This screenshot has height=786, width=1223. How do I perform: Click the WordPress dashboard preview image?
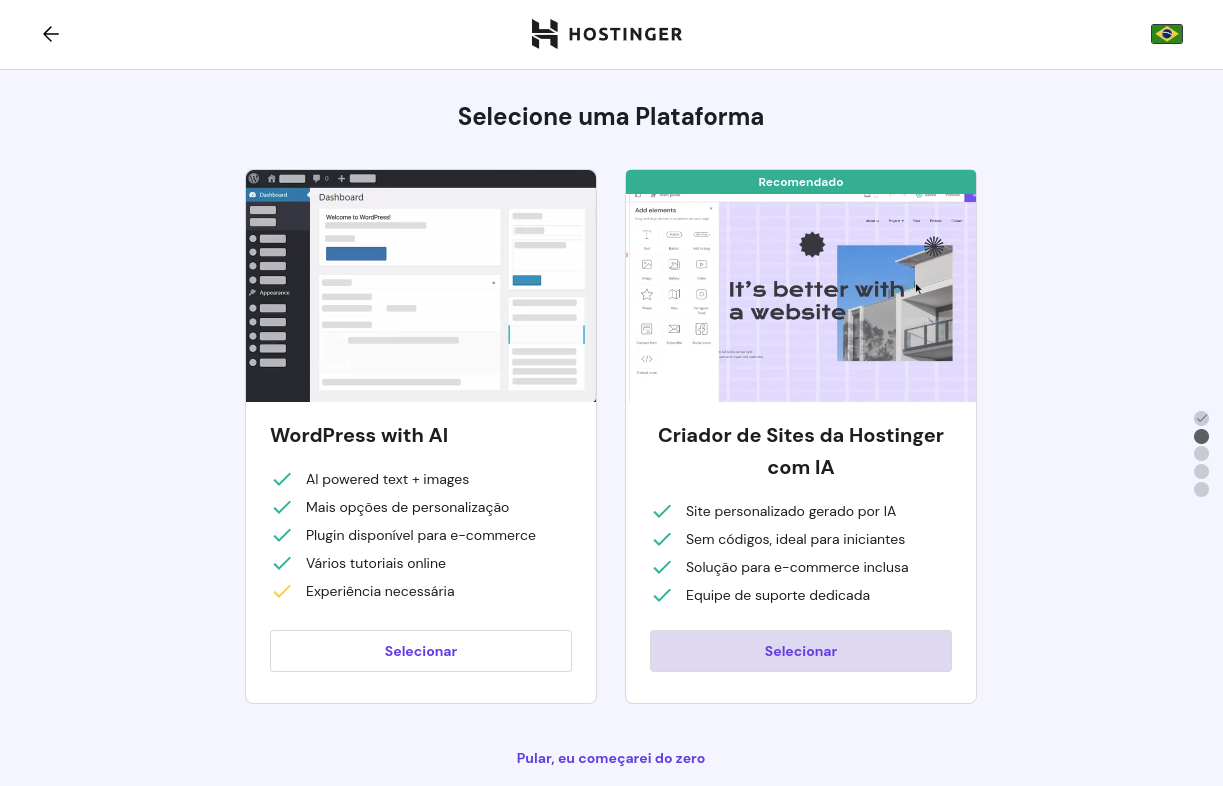point(421,286)
